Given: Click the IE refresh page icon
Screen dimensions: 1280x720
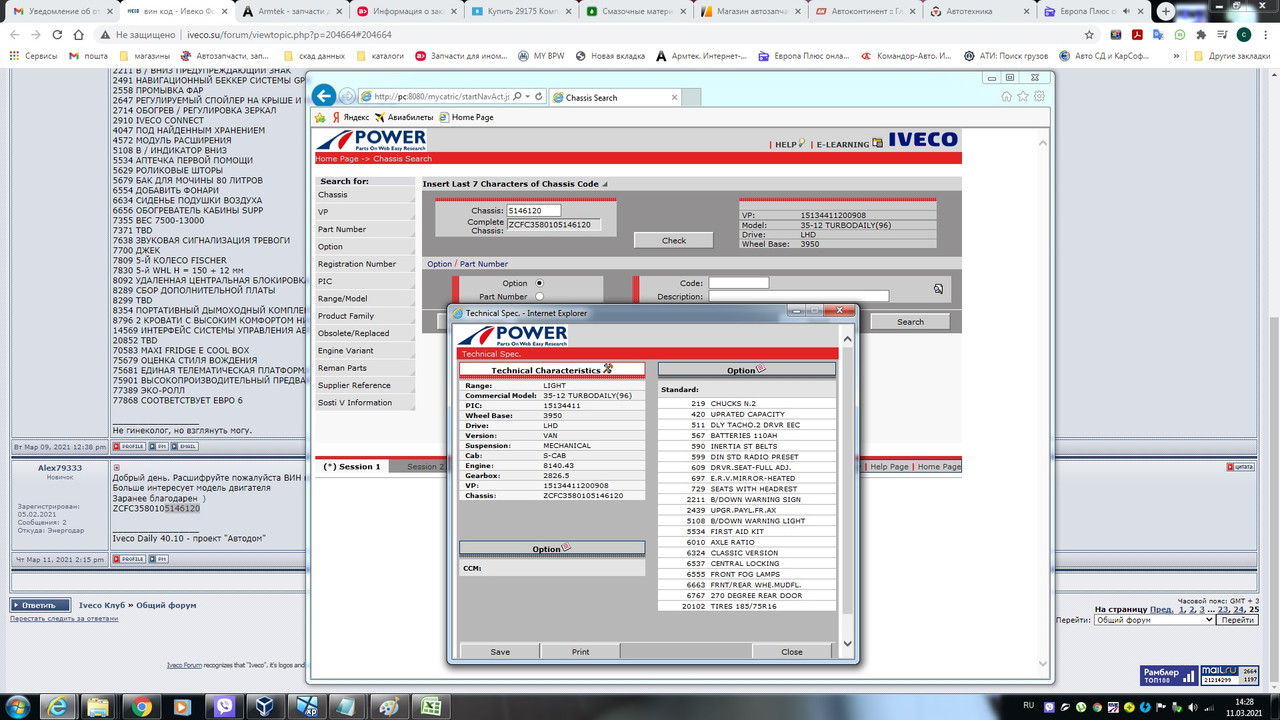Looking at the screenshot, I should point(539,97).
